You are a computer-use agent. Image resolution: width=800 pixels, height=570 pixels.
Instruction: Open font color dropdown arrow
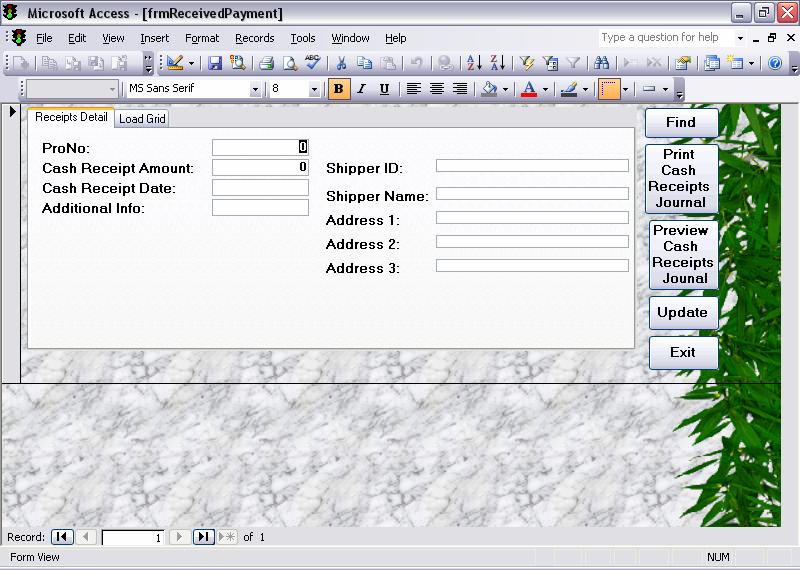click(545, 89)
